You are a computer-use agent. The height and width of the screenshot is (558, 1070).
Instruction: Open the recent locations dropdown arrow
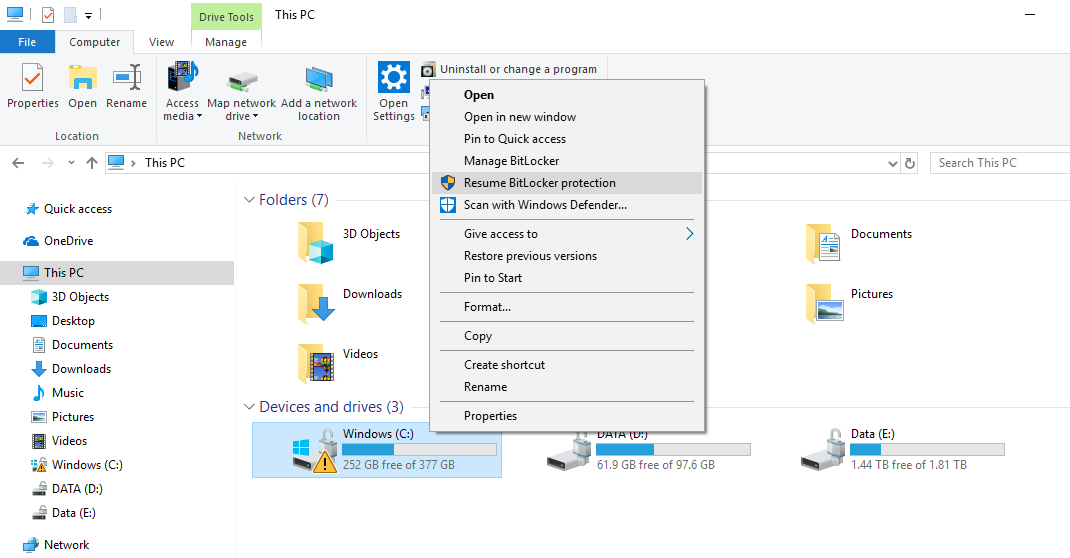71,163
